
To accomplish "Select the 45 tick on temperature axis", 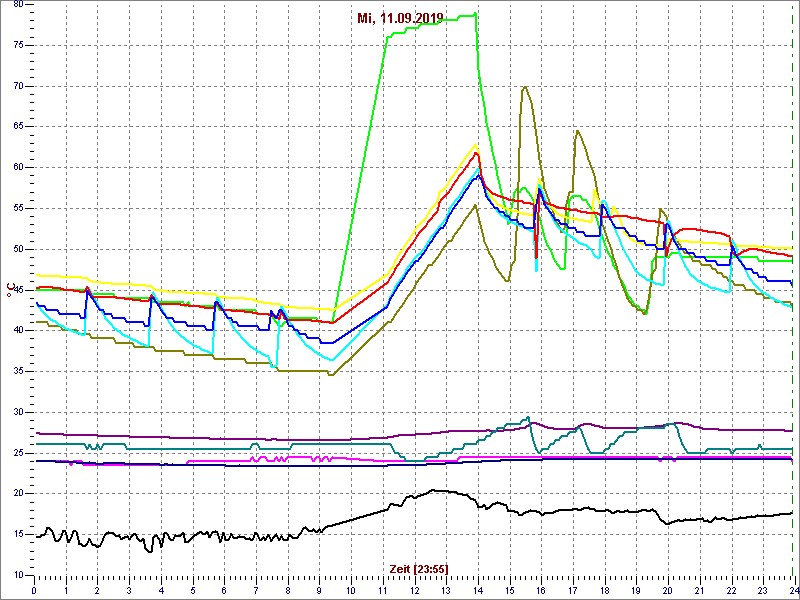I will click(18, 290).
